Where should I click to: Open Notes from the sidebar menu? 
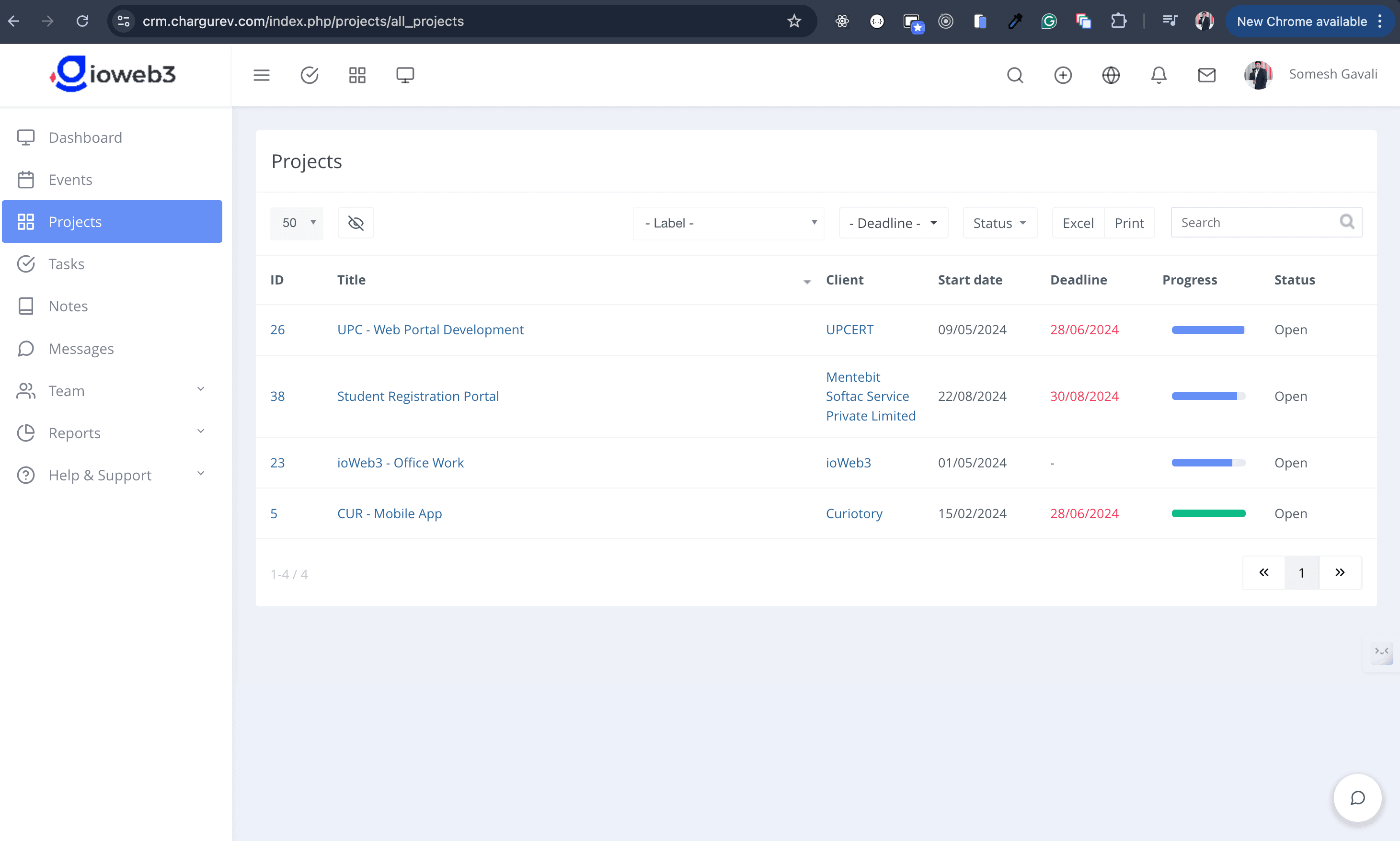(68, 306)
